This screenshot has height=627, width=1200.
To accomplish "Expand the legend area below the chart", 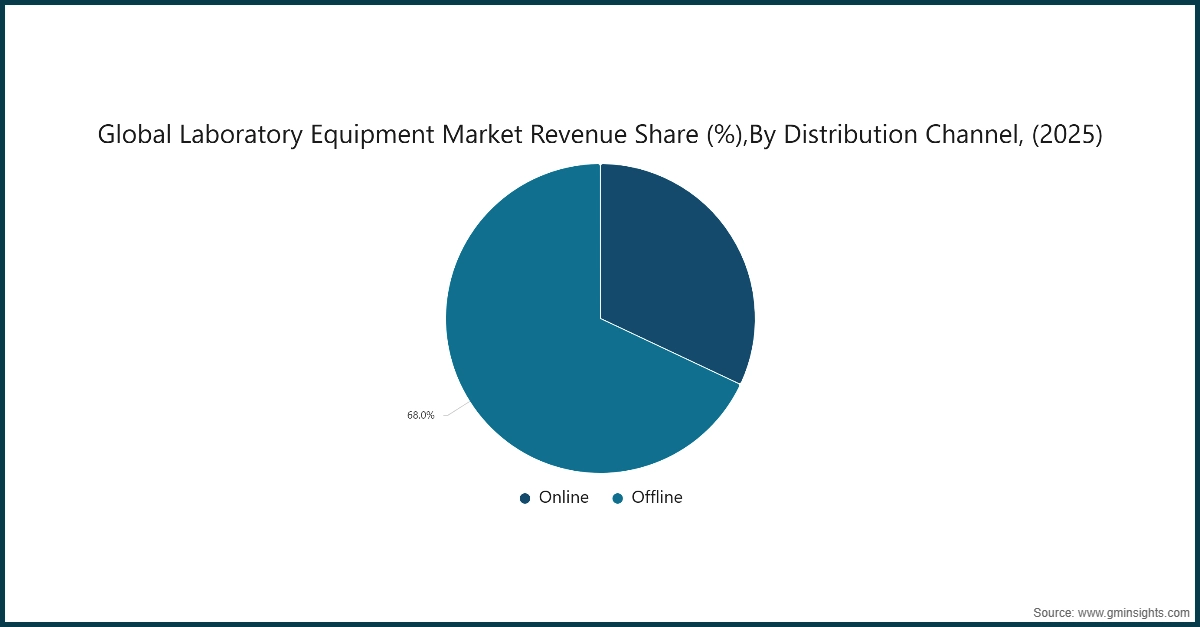I will pos(600,497).
